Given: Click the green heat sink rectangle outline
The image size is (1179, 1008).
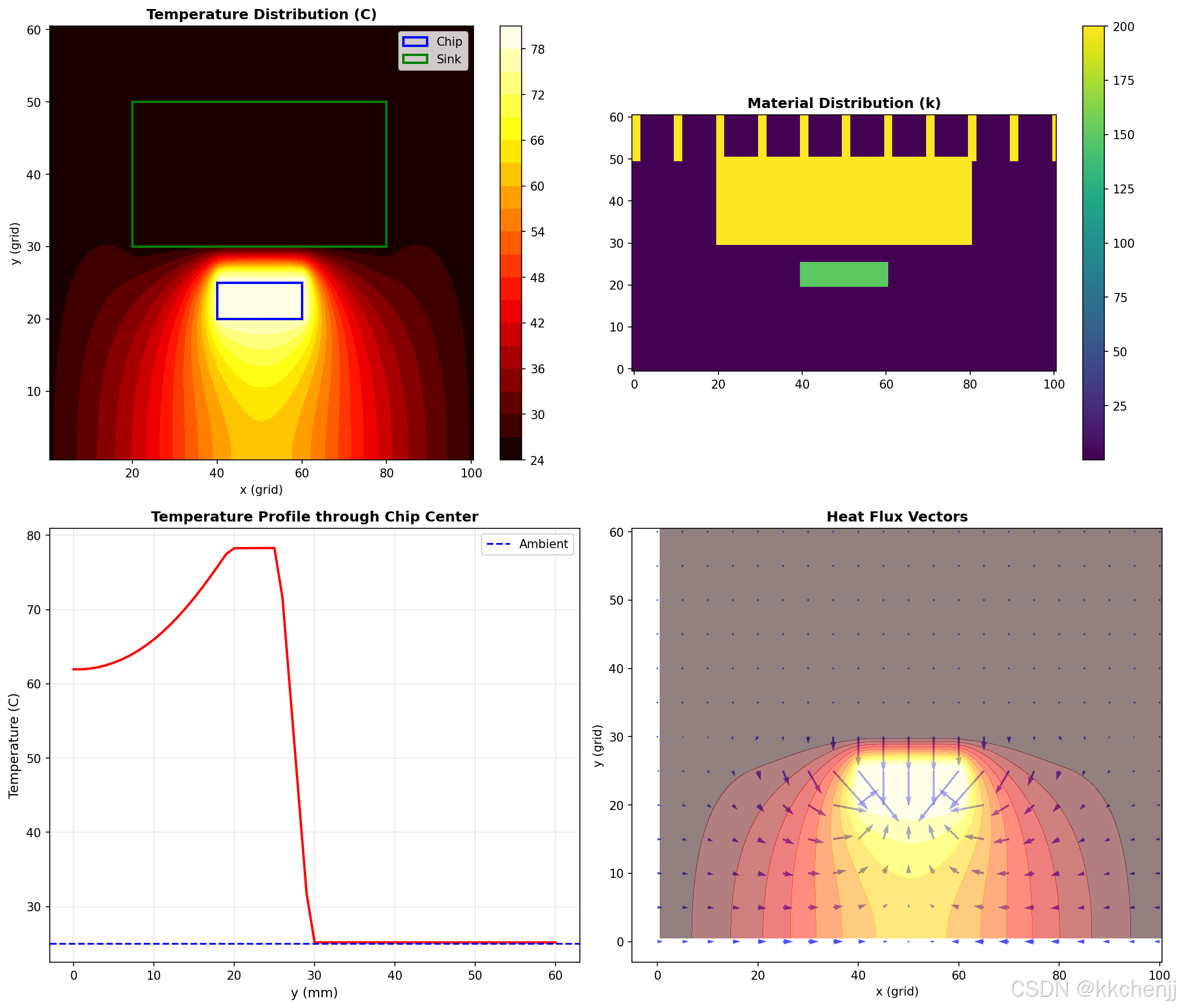Looking at the screenshot, I should pos(260,102).
